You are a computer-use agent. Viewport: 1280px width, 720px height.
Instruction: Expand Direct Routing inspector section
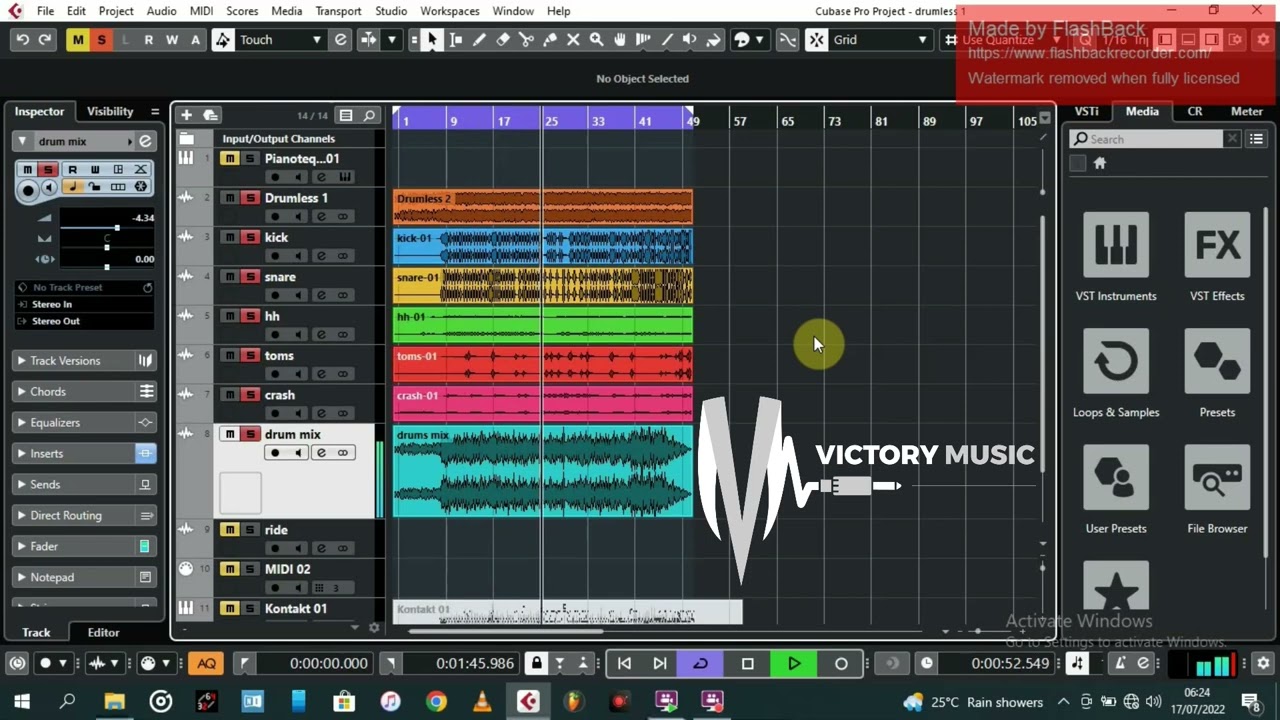[85, 516]
